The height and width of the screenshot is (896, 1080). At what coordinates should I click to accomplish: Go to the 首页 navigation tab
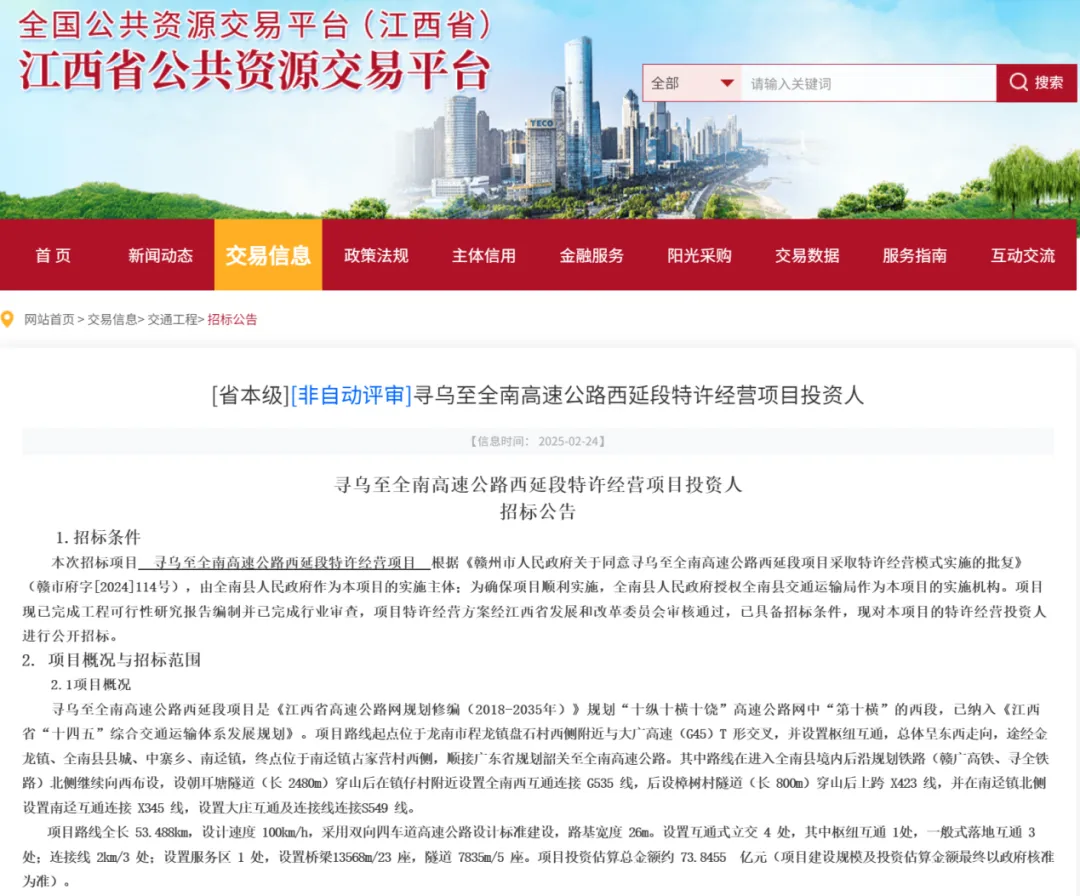point(53,255)
